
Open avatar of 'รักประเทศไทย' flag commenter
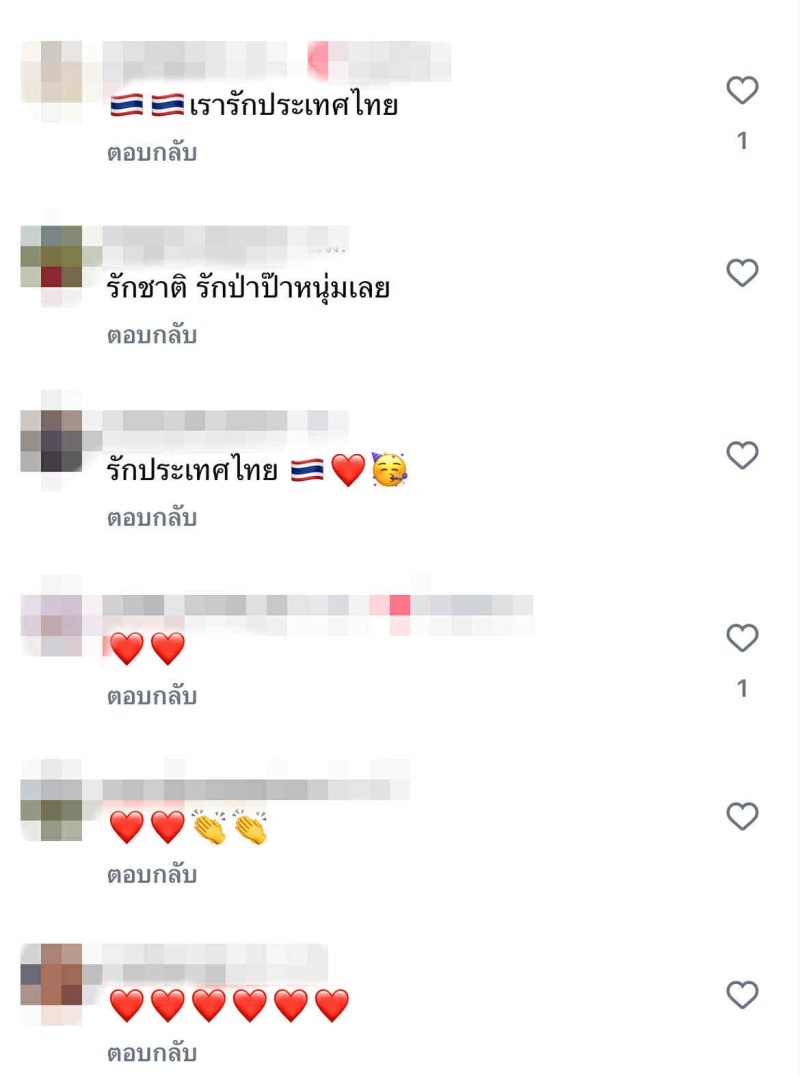(52, 440)
